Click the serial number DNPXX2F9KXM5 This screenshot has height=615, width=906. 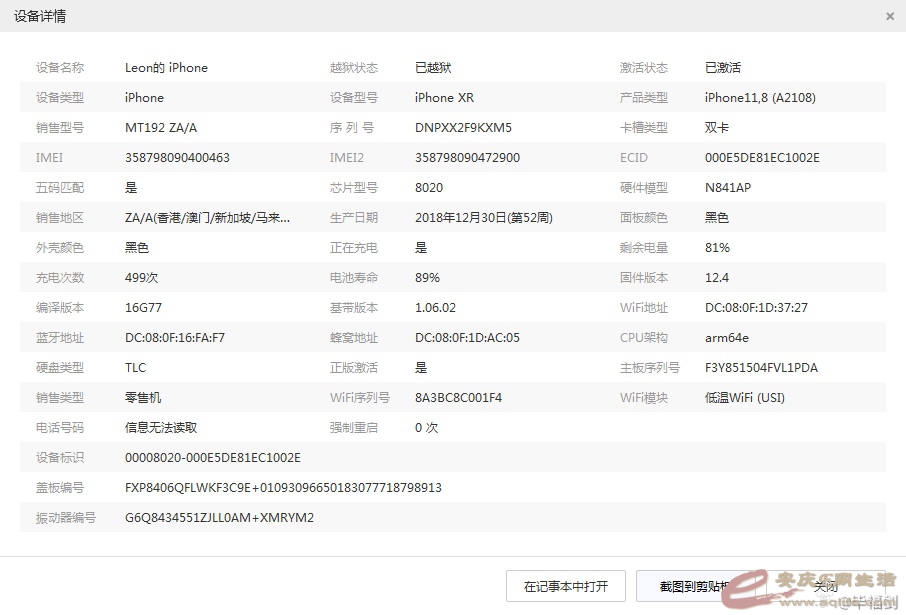point(463,128)
